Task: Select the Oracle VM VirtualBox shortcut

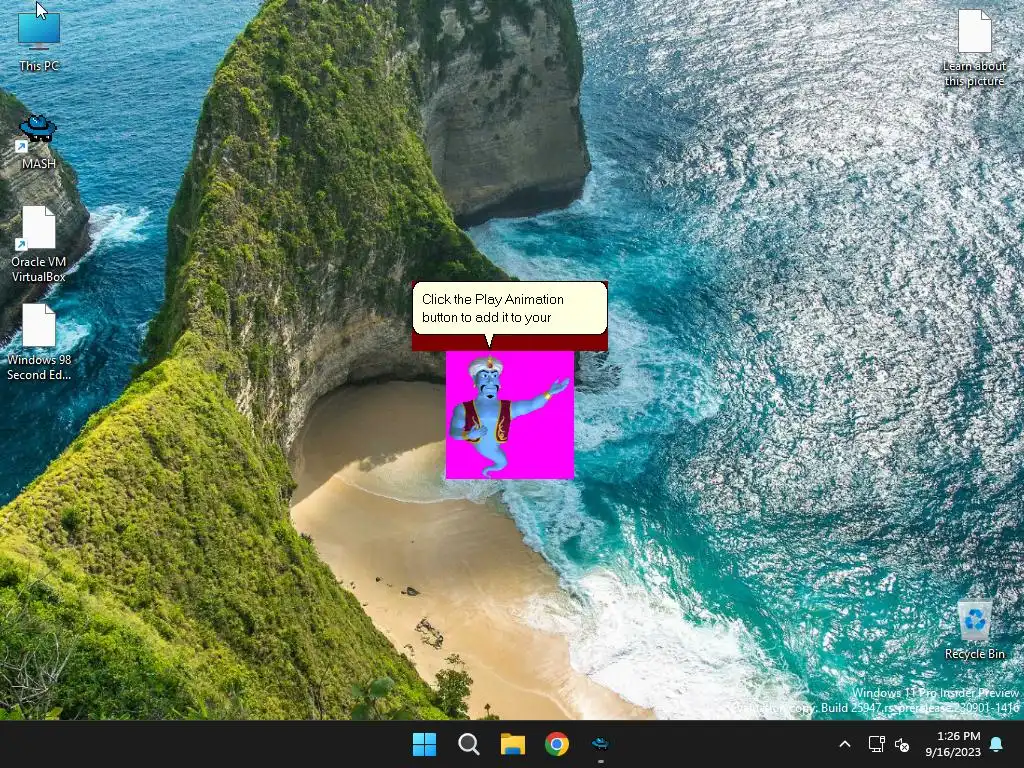Action: 39,244
